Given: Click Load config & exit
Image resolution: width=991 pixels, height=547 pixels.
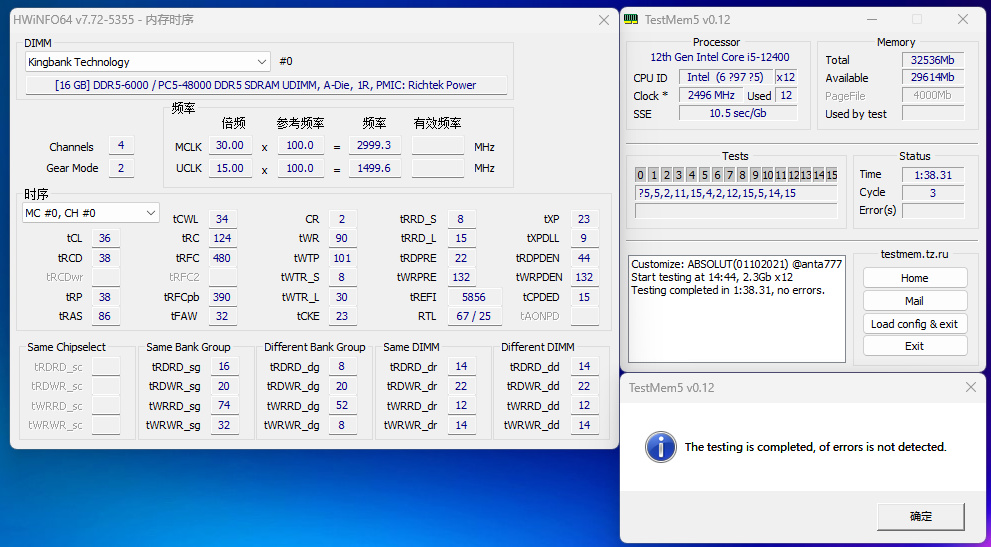Looking at the screenshot, I should coord(914,324).
